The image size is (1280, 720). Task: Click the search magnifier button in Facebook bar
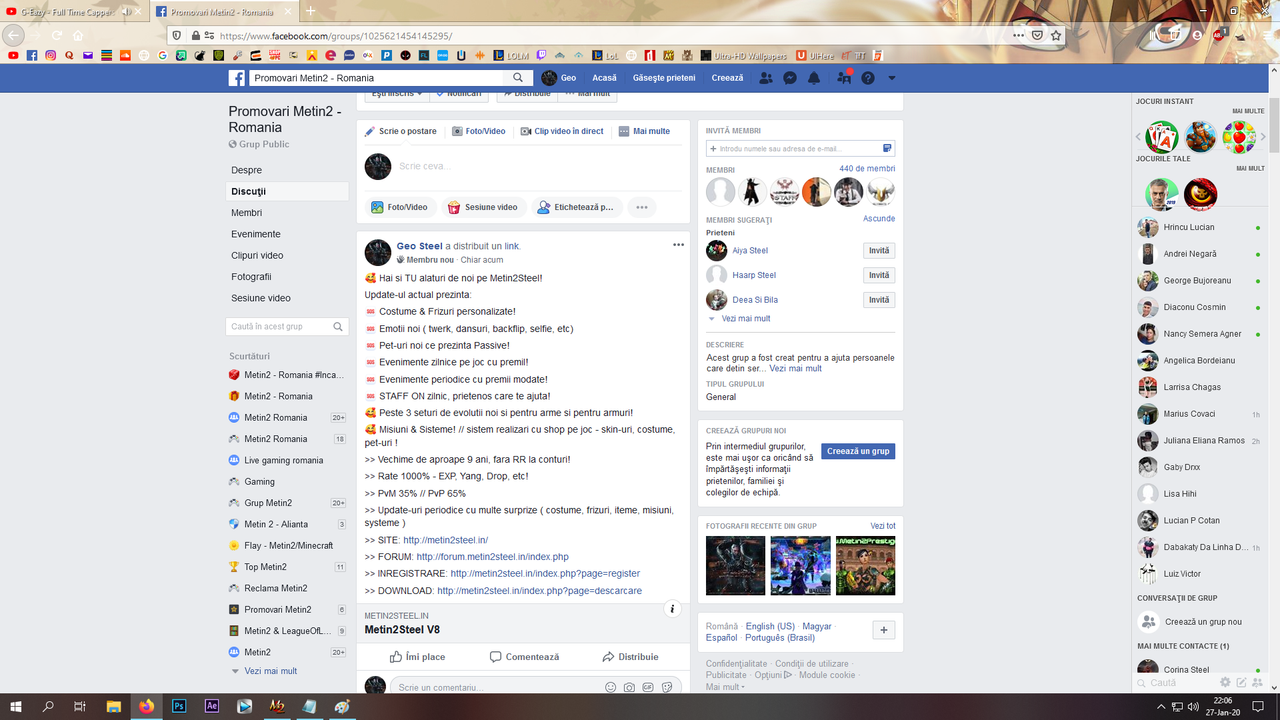click(x=518, y=78)
